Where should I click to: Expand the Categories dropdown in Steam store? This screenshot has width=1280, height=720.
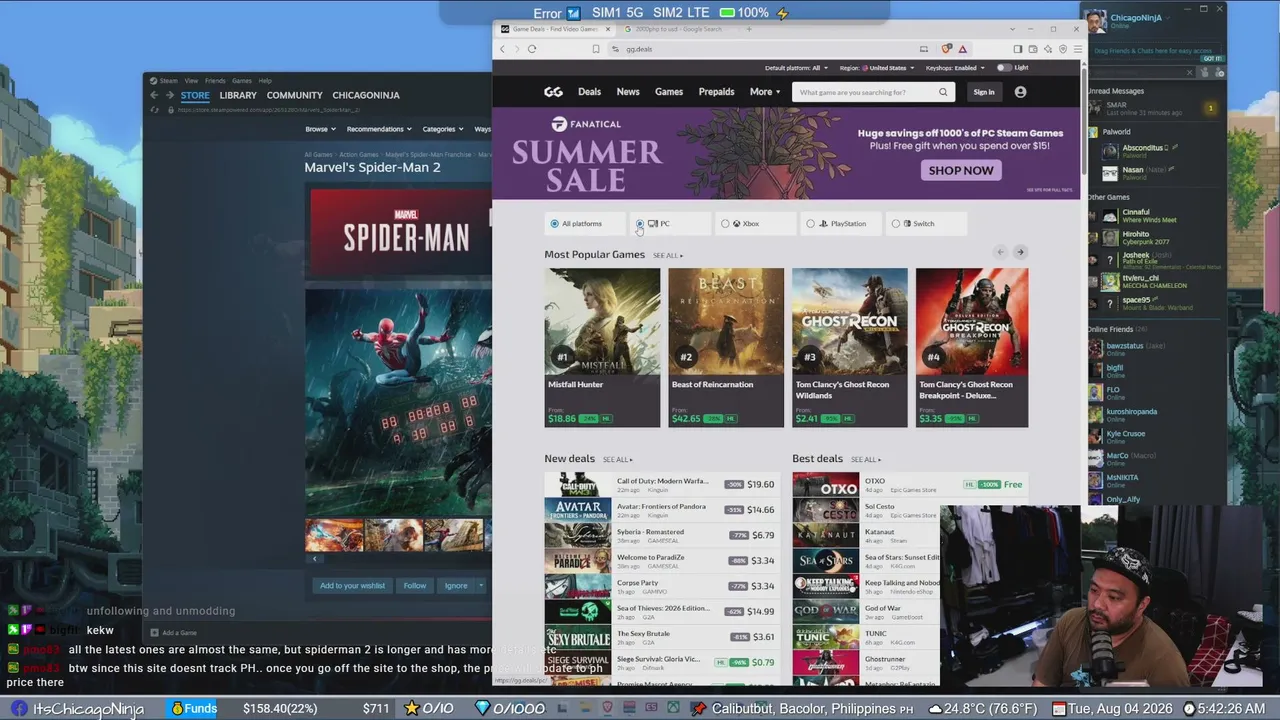[x=442, y=129]
